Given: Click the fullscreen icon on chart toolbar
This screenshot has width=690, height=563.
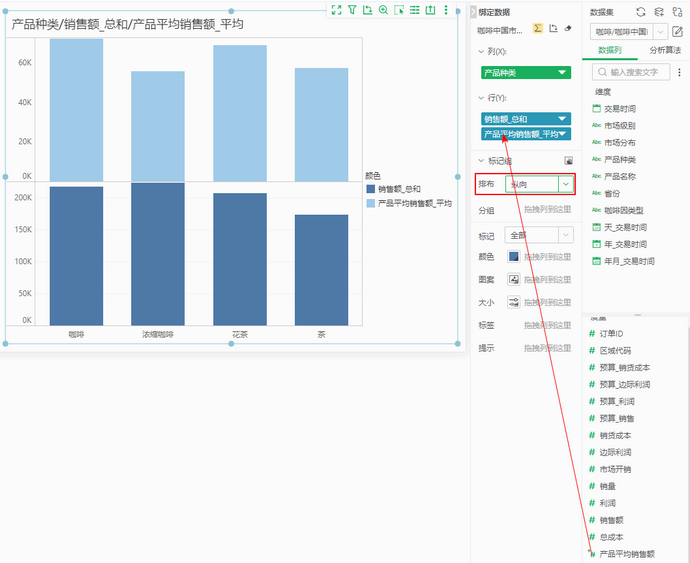Looking at the screenshot, I should [336, 10].
